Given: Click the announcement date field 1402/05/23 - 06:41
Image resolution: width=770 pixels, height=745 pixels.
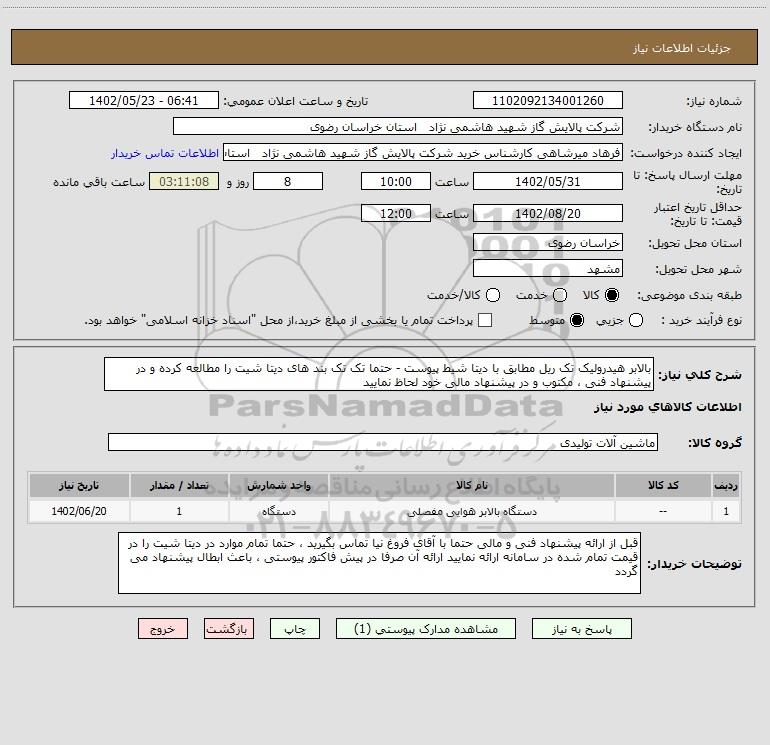Looking at the screenshot, I should point(143,100).
